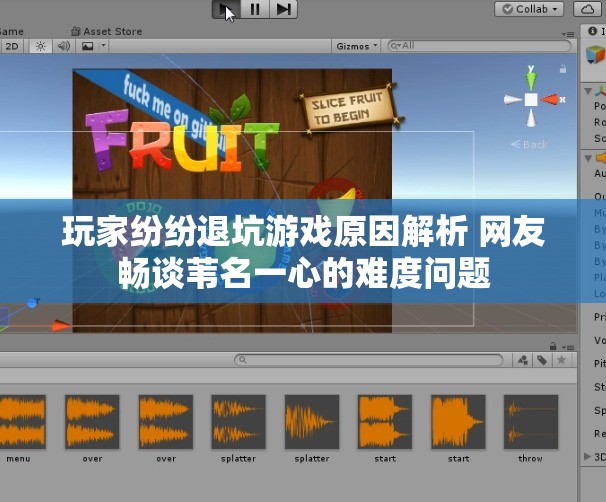Toggle the project panel lock icon

pos(553,346)
